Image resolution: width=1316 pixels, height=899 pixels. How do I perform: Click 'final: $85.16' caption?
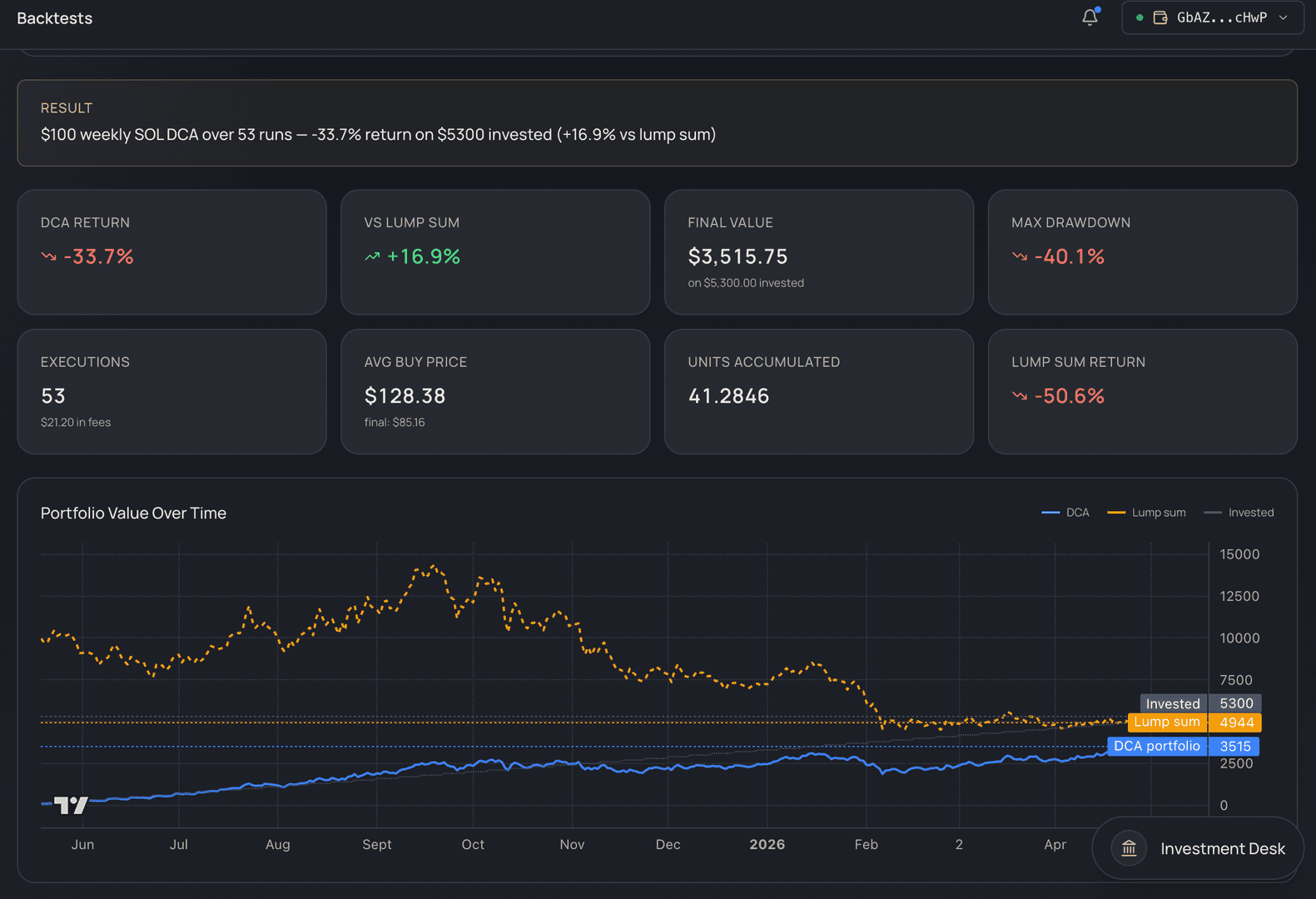tap(395, 422)
